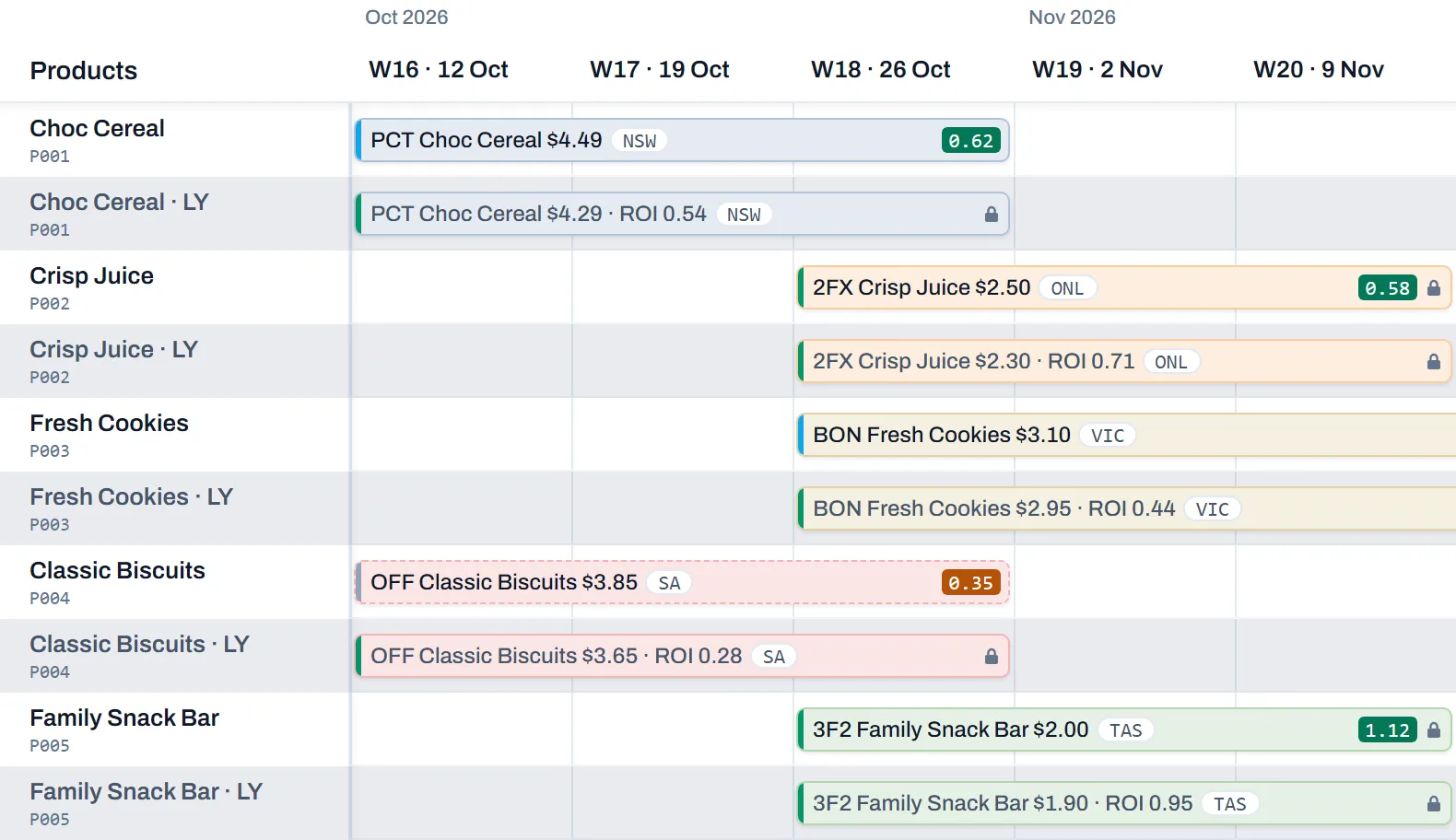Select the Crisp Juice · LY row label
The image size is (1456, 840).
(175, 361)
